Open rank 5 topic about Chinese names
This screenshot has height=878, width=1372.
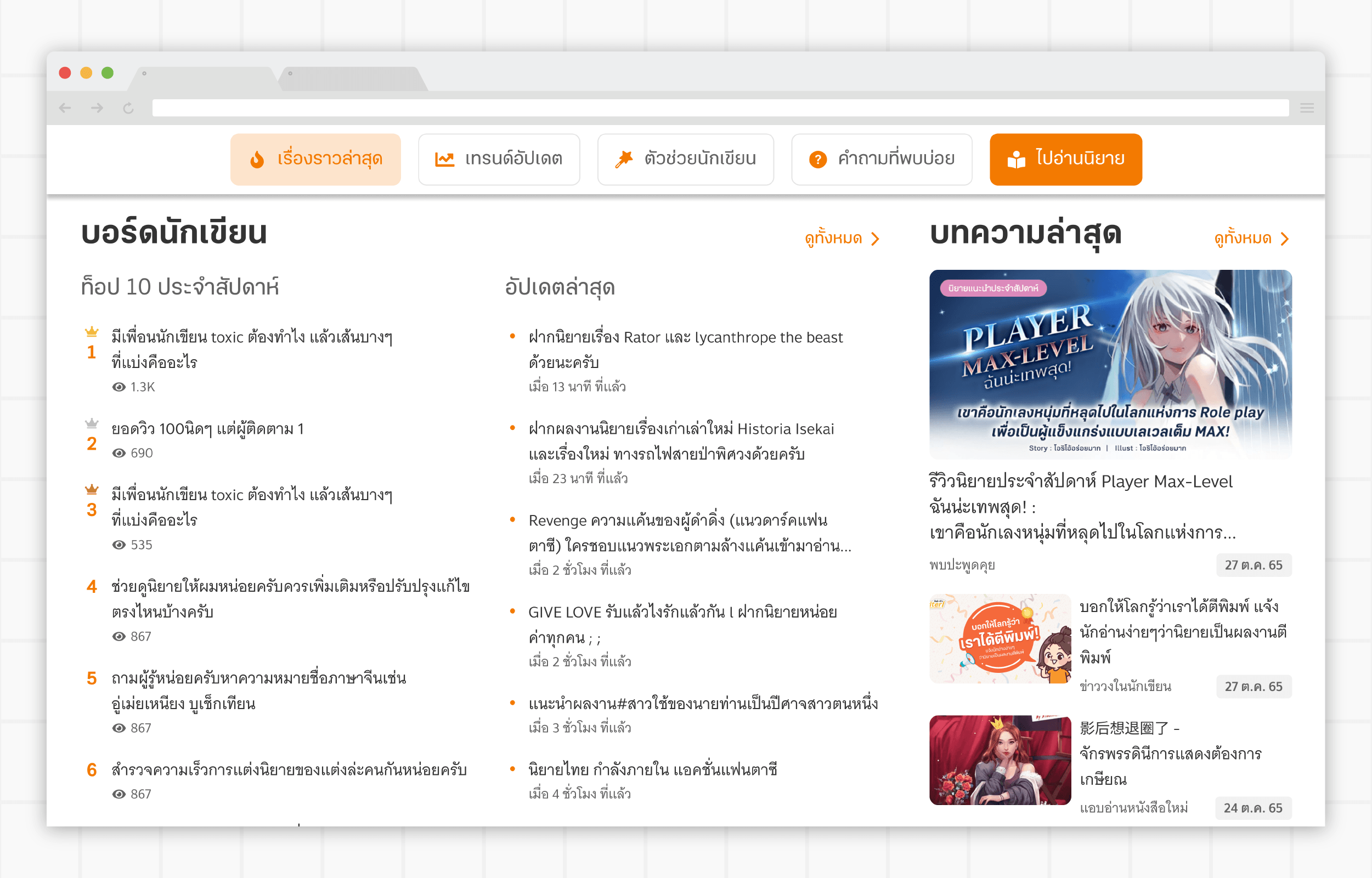[x=259, y=690]
